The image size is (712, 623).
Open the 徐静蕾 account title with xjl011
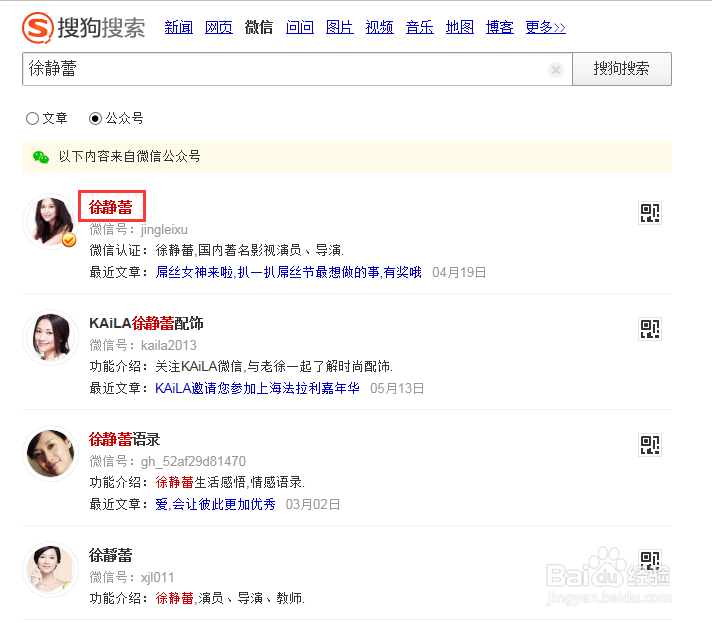[x=111, y=555]
